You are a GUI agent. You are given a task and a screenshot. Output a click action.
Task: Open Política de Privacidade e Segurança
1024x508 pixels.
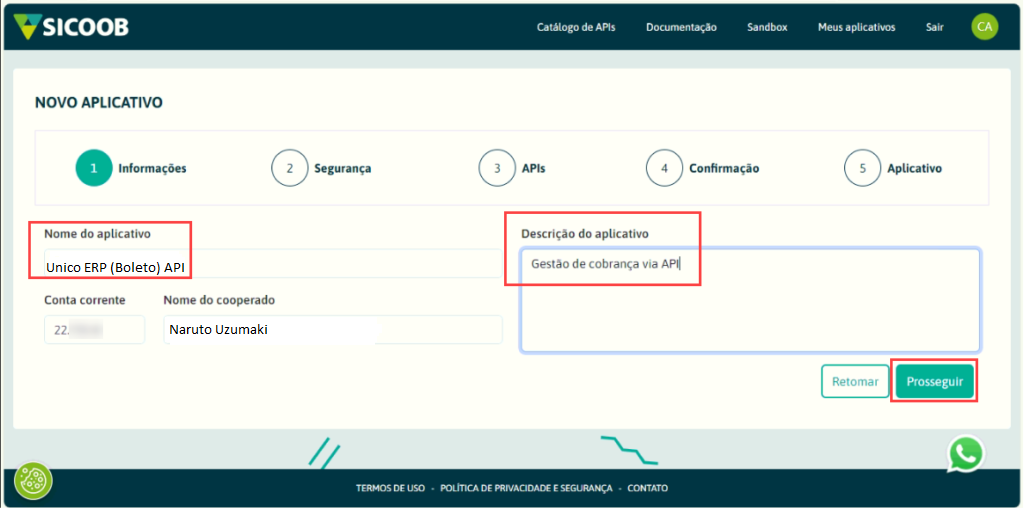click(x=526, y=488)
